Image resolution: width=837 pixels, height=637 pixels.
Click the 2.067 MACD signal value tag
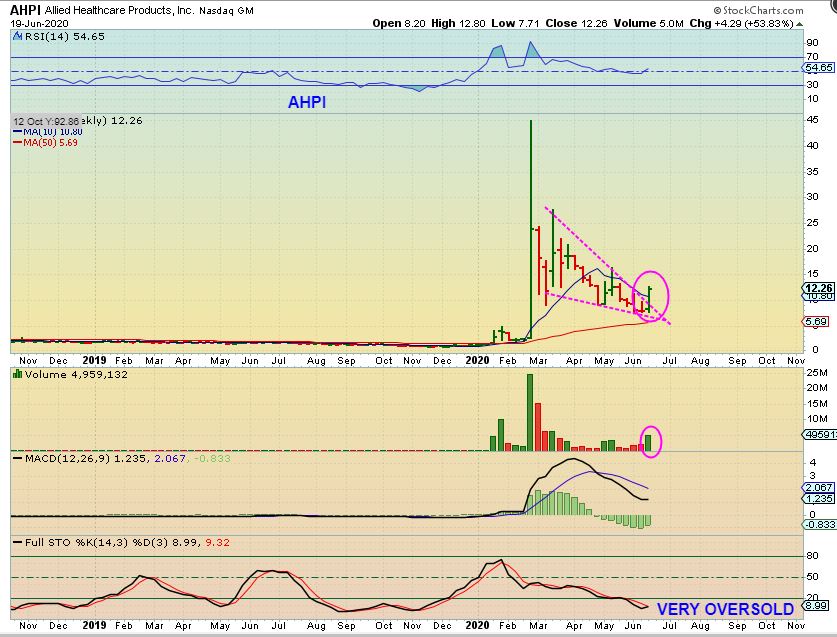coord(819,487)
